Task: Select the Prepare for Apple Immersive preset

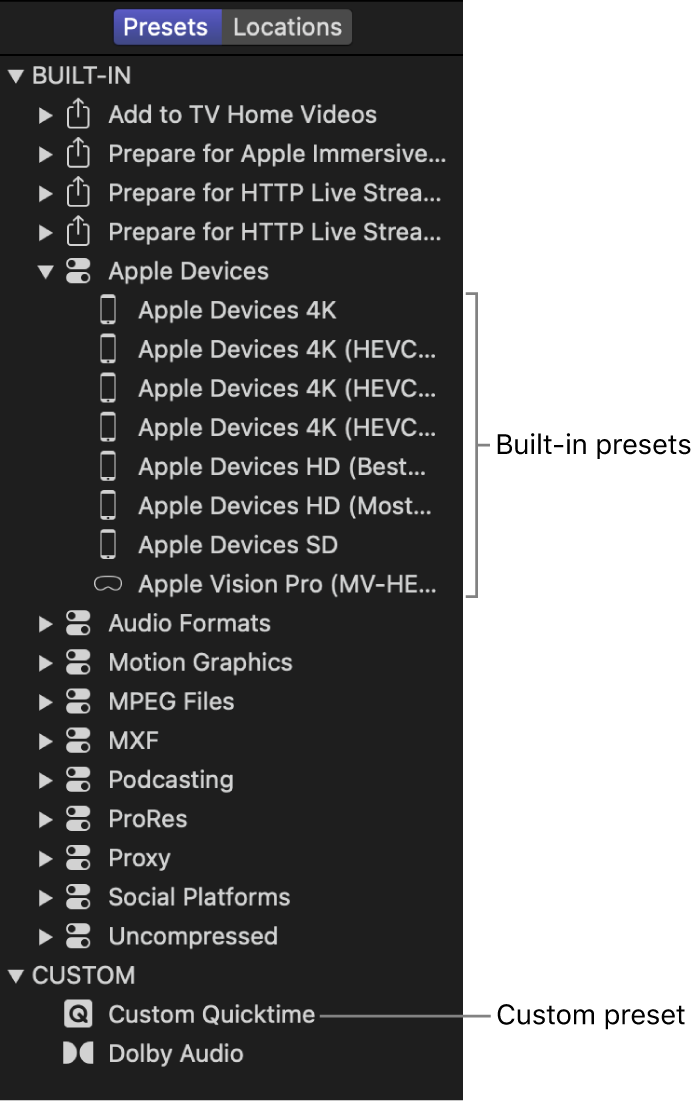Action: (277, 154)
